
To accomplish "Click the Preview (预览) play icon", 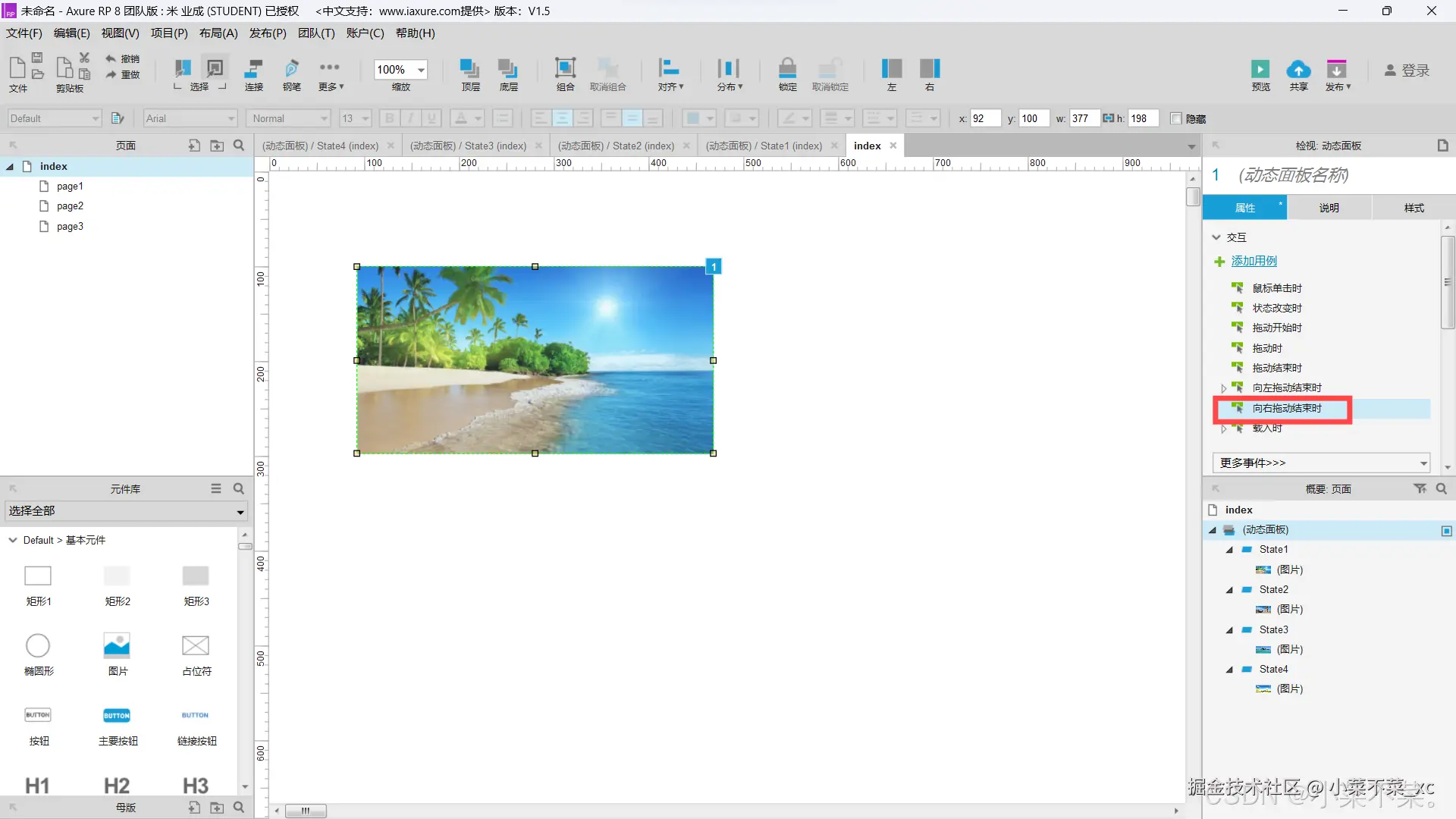I will 1260,70.
